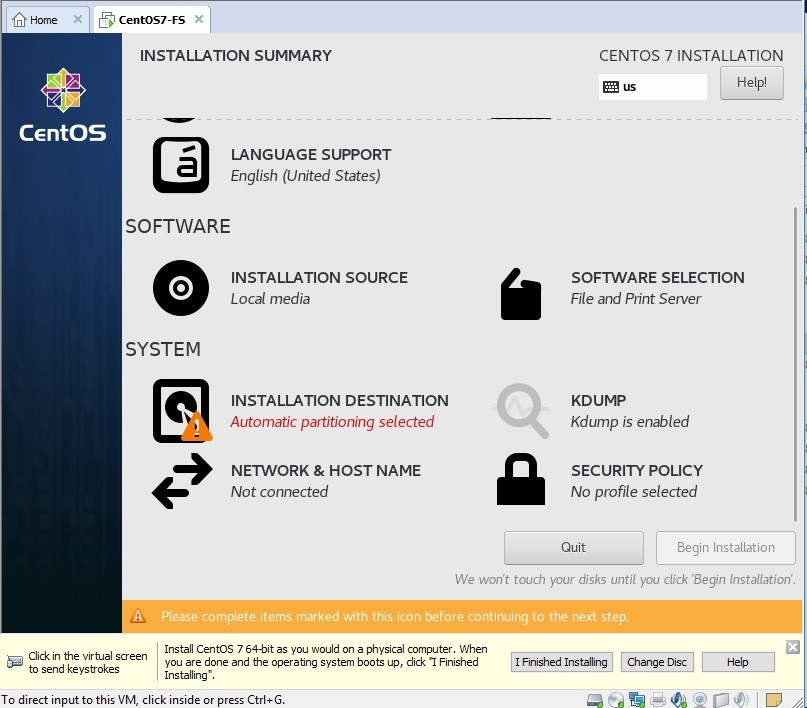Open the Installation Destination disk icon
Image resolution: width=807 pixels, height=708 pixels.
coord(181,410)
